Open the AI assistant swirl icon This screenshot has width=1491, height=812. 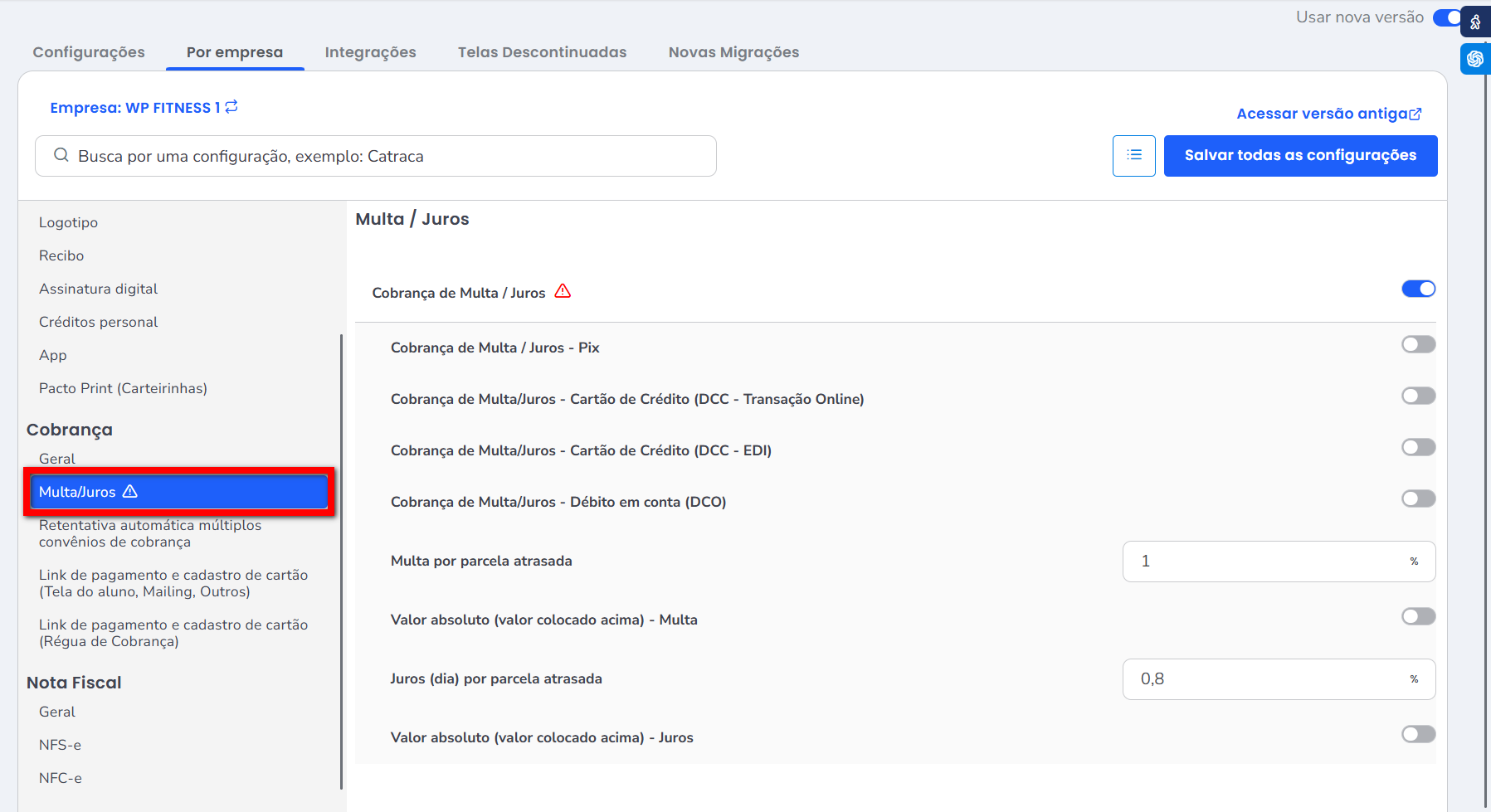(1475, 59)
